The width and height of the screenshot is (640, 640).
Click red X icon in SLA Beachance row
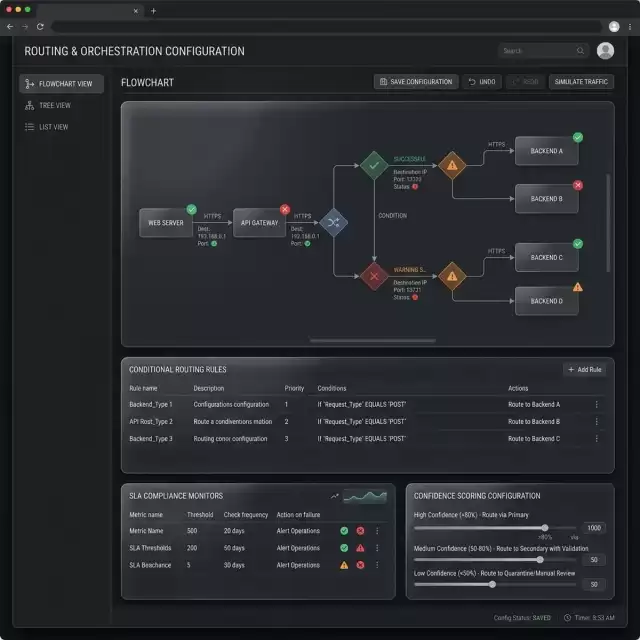360,565
